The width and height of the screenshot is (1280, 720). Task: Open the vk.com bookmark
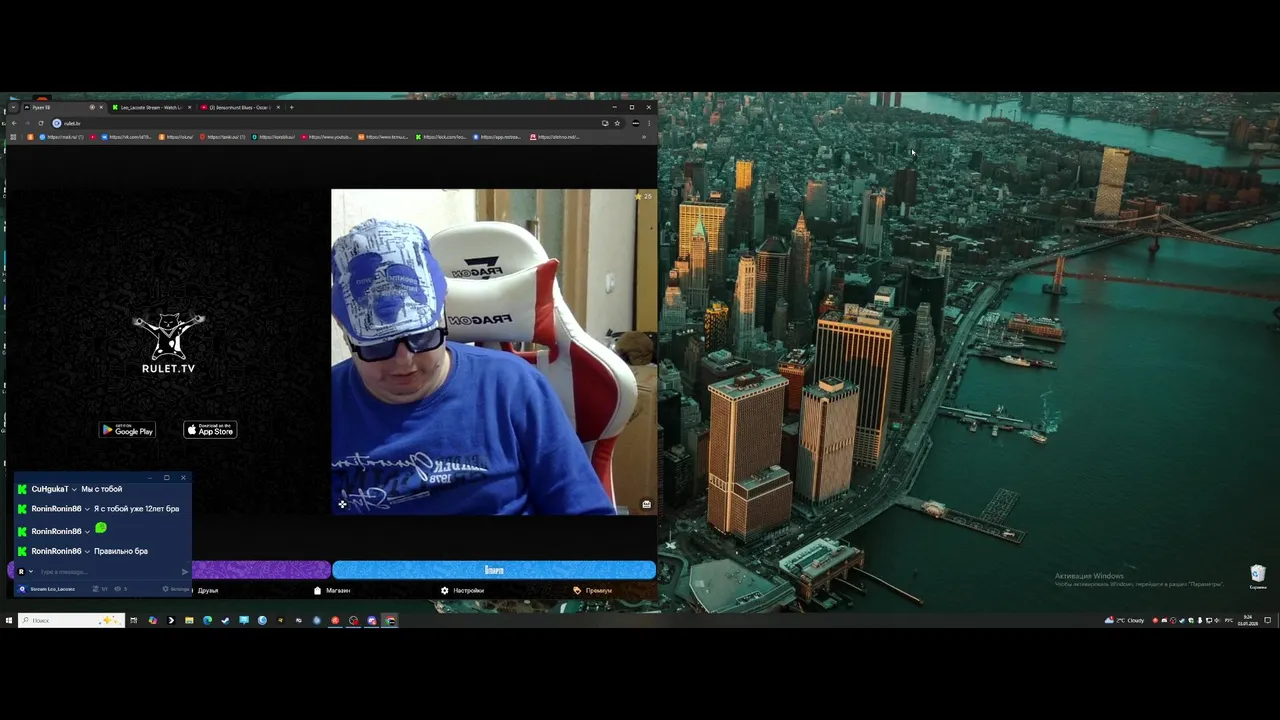(128, 137)
